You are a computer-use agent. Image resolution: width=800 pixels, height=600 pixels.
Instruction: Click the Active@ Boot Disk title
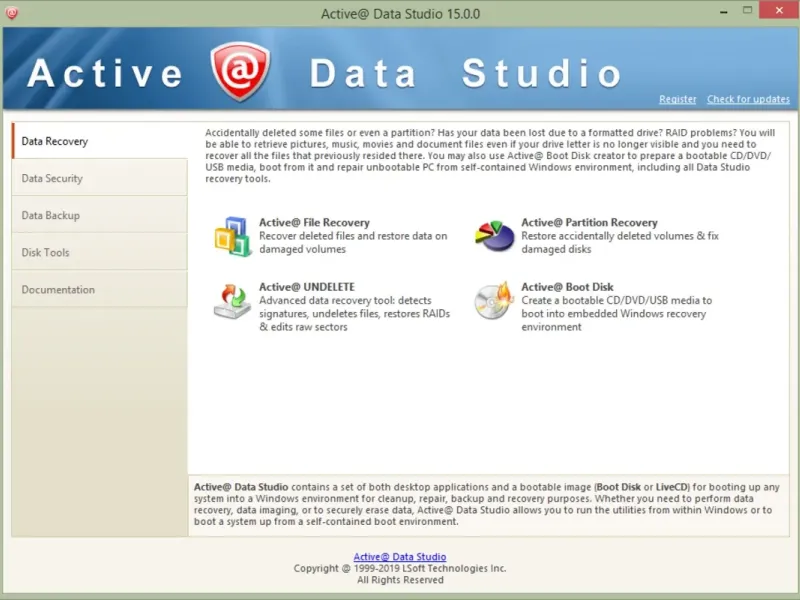click(x=567, y=287)
